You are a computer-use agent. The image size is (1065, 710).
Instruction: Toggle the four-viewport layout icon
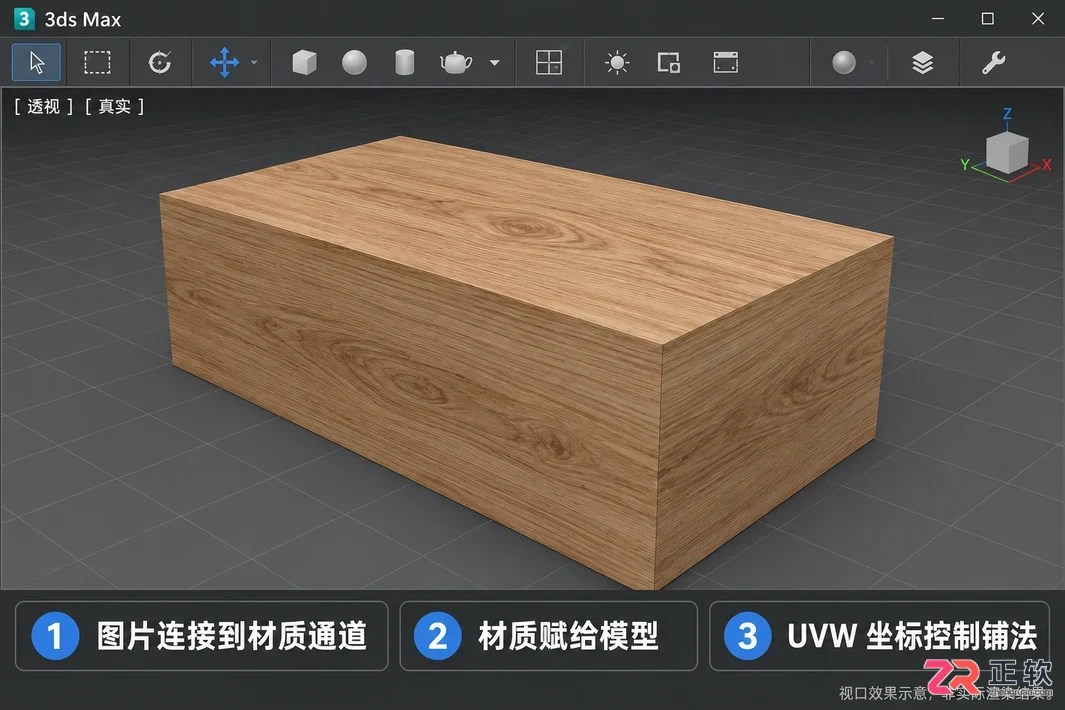tap(549, 63)
